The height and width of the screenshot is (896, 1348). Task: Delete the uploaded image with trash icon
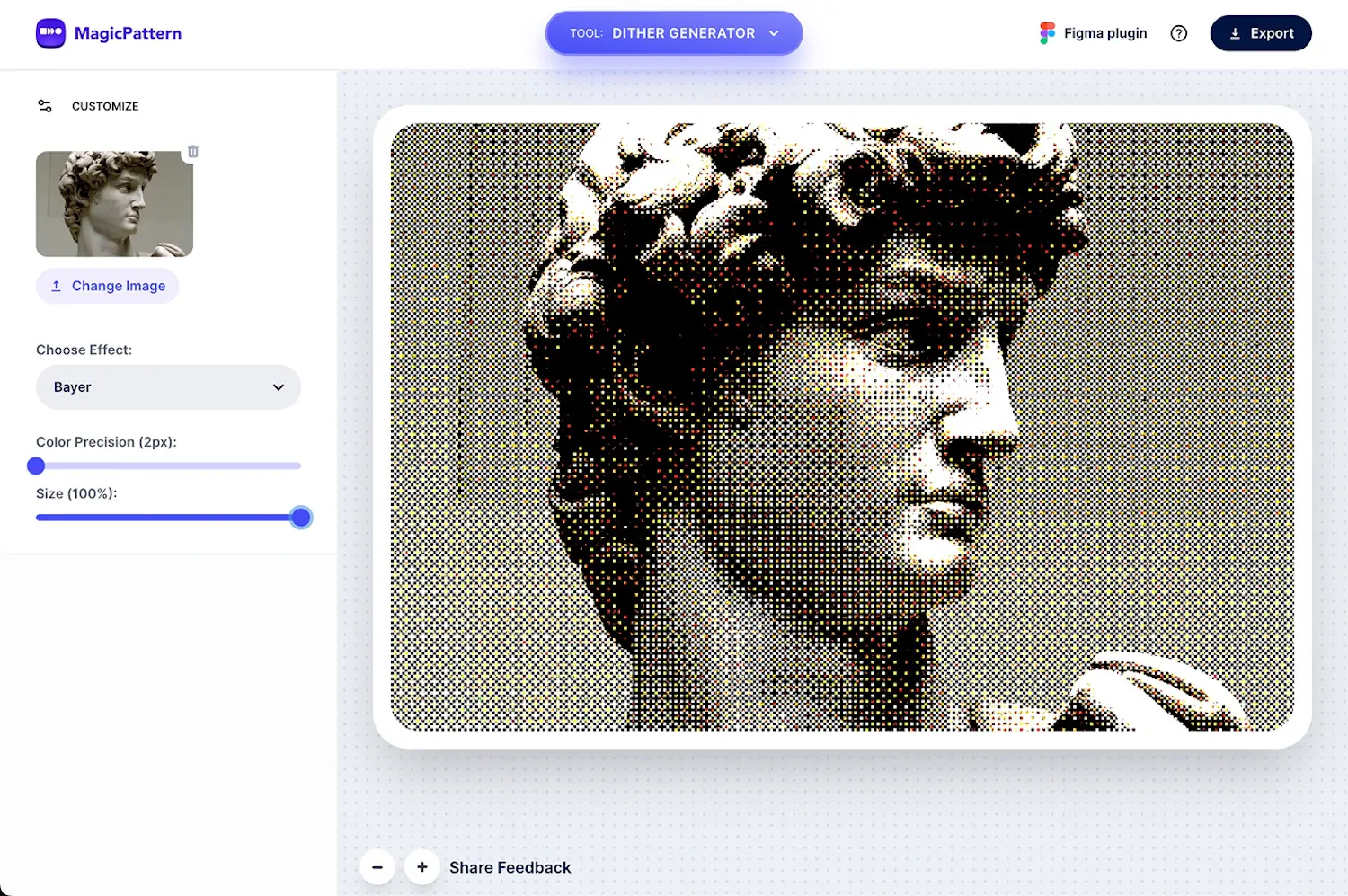tap(193, 151)
